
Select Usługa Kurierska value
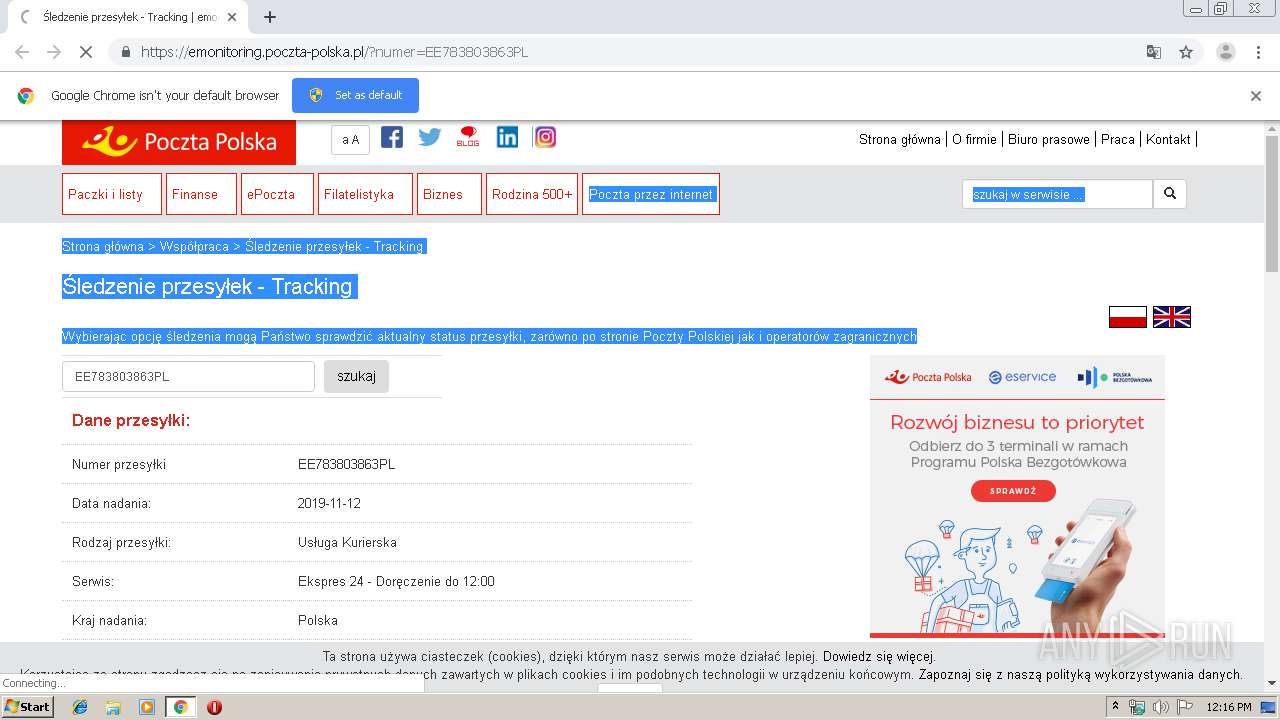pyautogui.click(x=347, y=542)
